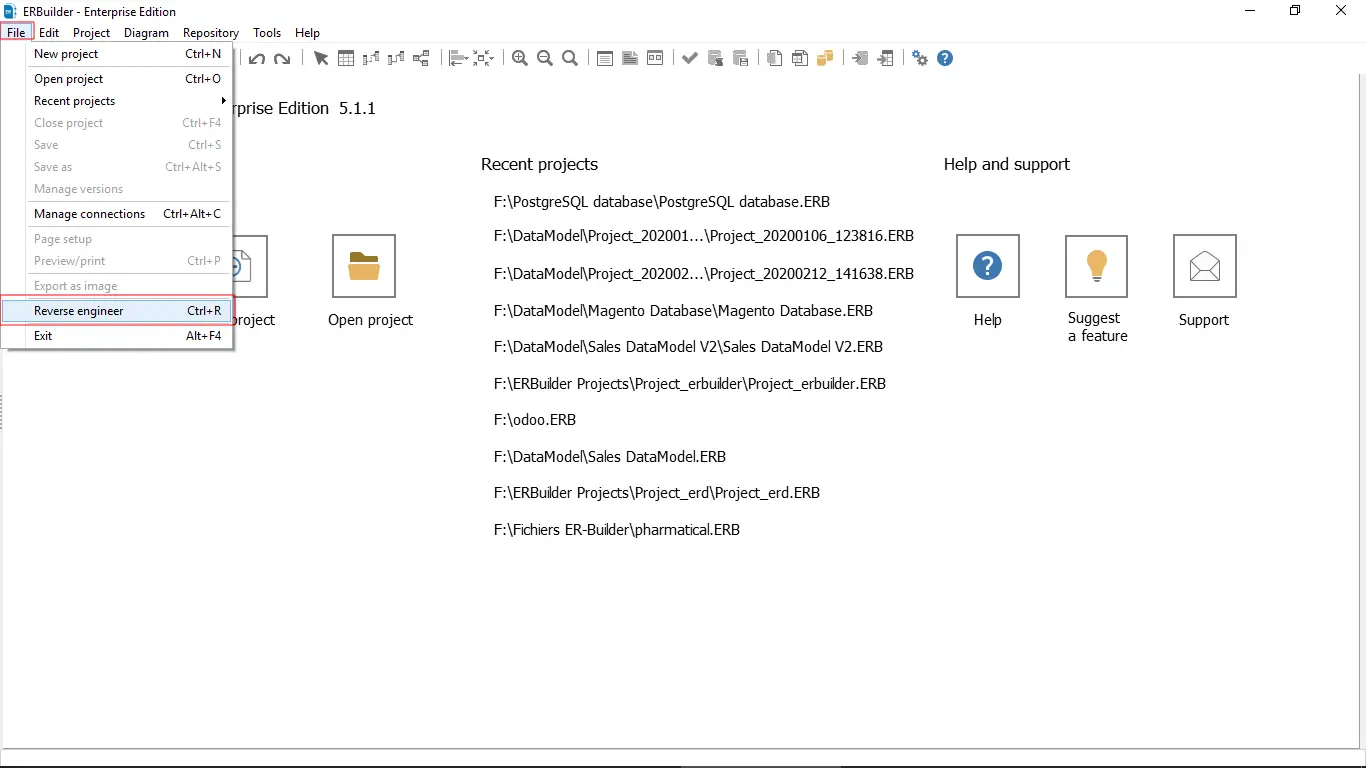The height and width of the screenshot is (768, 1366).
Task: Open the Edit menu
Action: pos(49,33)
